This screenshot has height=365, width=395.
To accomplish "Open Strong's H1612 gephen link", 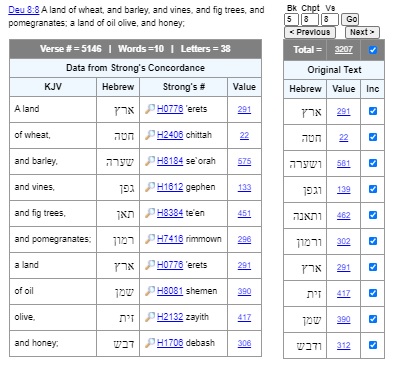I will click(170, 187).
